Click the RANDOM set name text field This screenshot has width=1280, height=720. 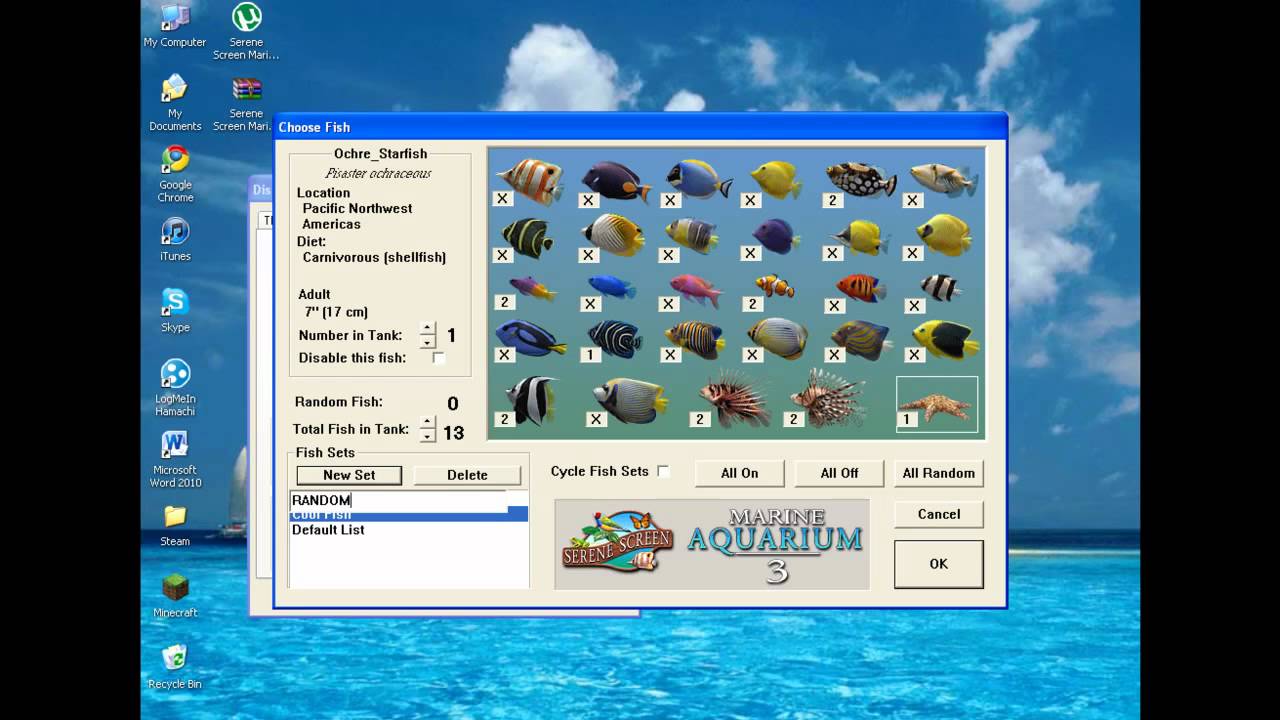pyautogui.click(x=398, y=500)
